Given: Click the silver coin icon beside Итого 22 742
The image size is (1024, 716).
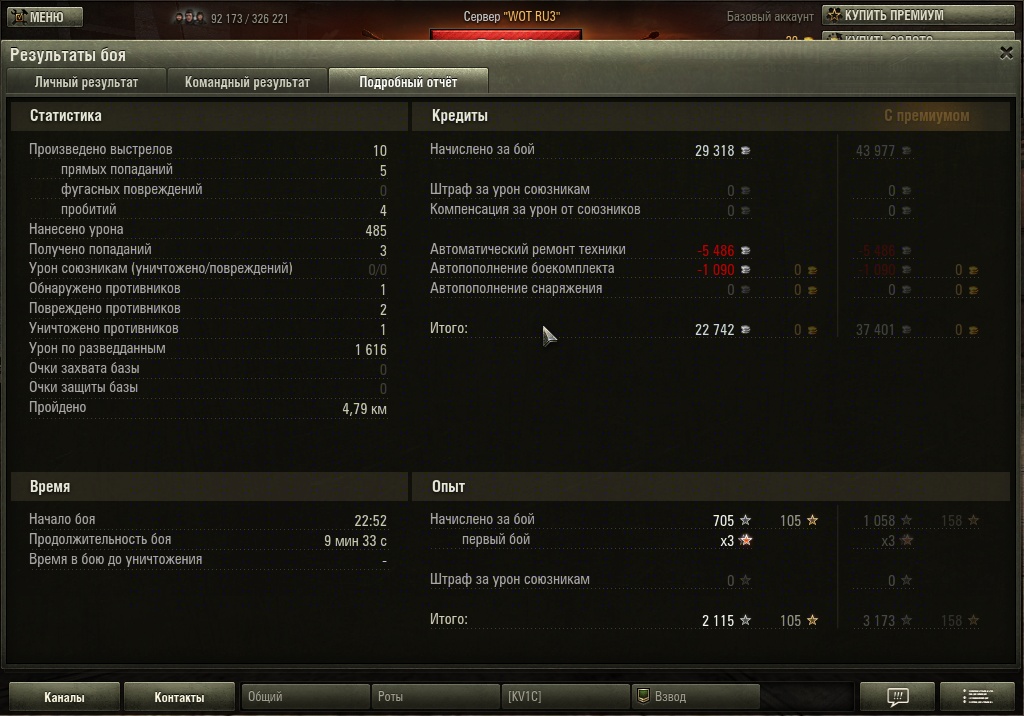Looking at the screenshot, I should pos(745,330).
